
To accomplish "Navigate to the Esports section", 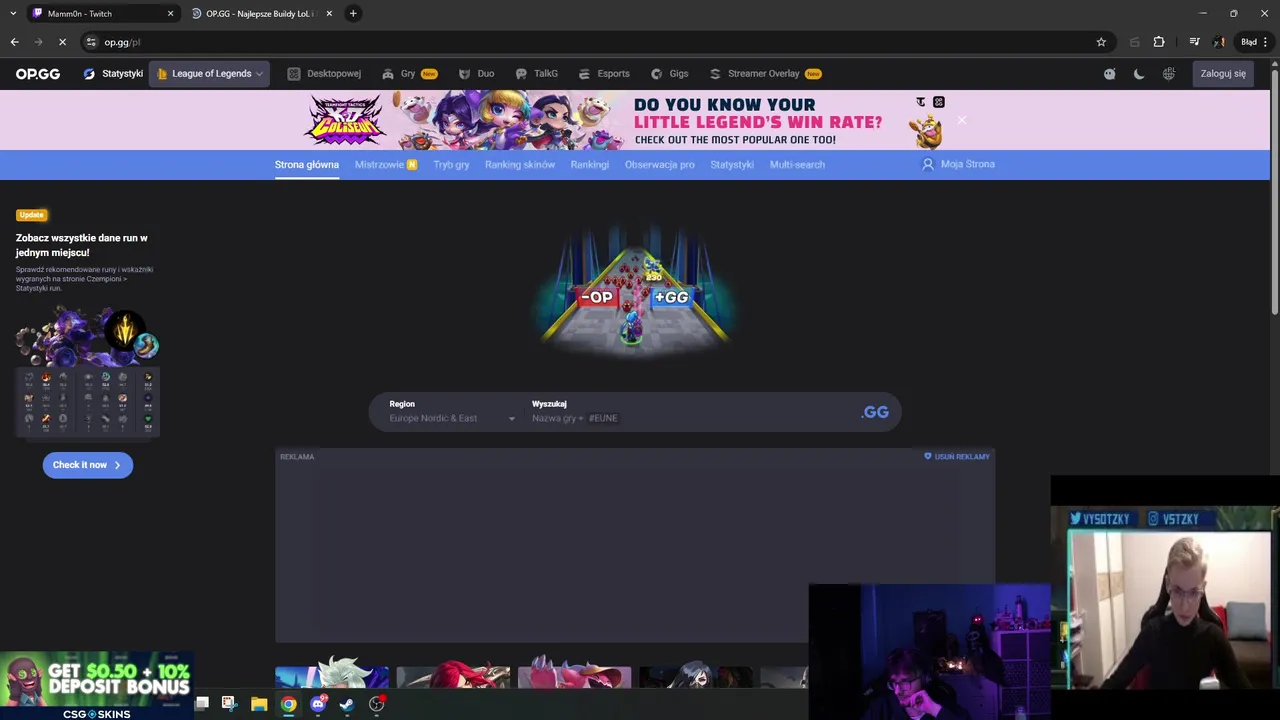I will [x=604, y=74].
